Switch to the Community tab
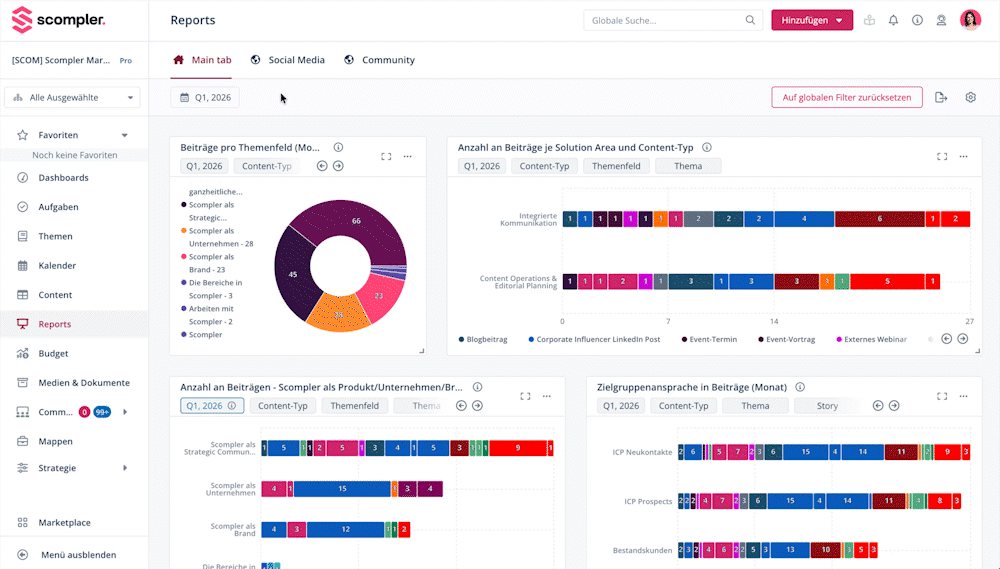This screenshot has width=1000, height=569. (x=379, y=60)
